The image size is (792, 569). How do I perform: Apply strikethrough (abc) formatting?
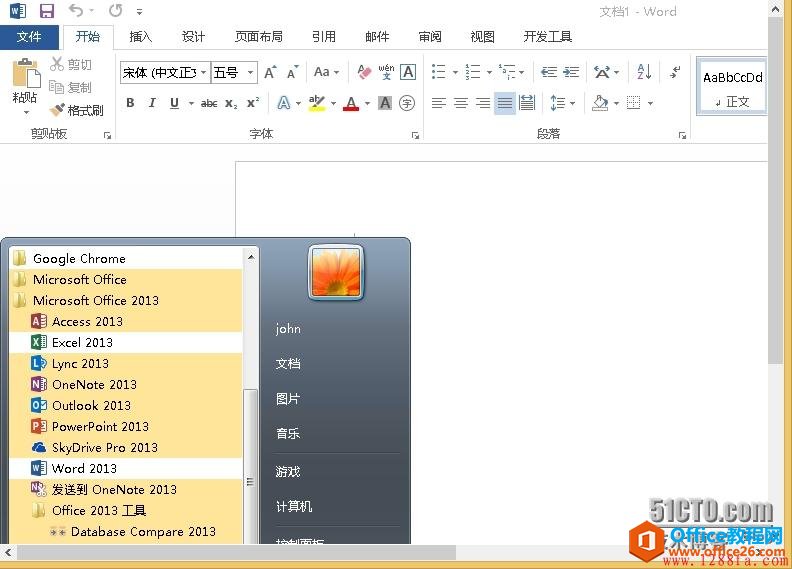(x=209, y=103)
